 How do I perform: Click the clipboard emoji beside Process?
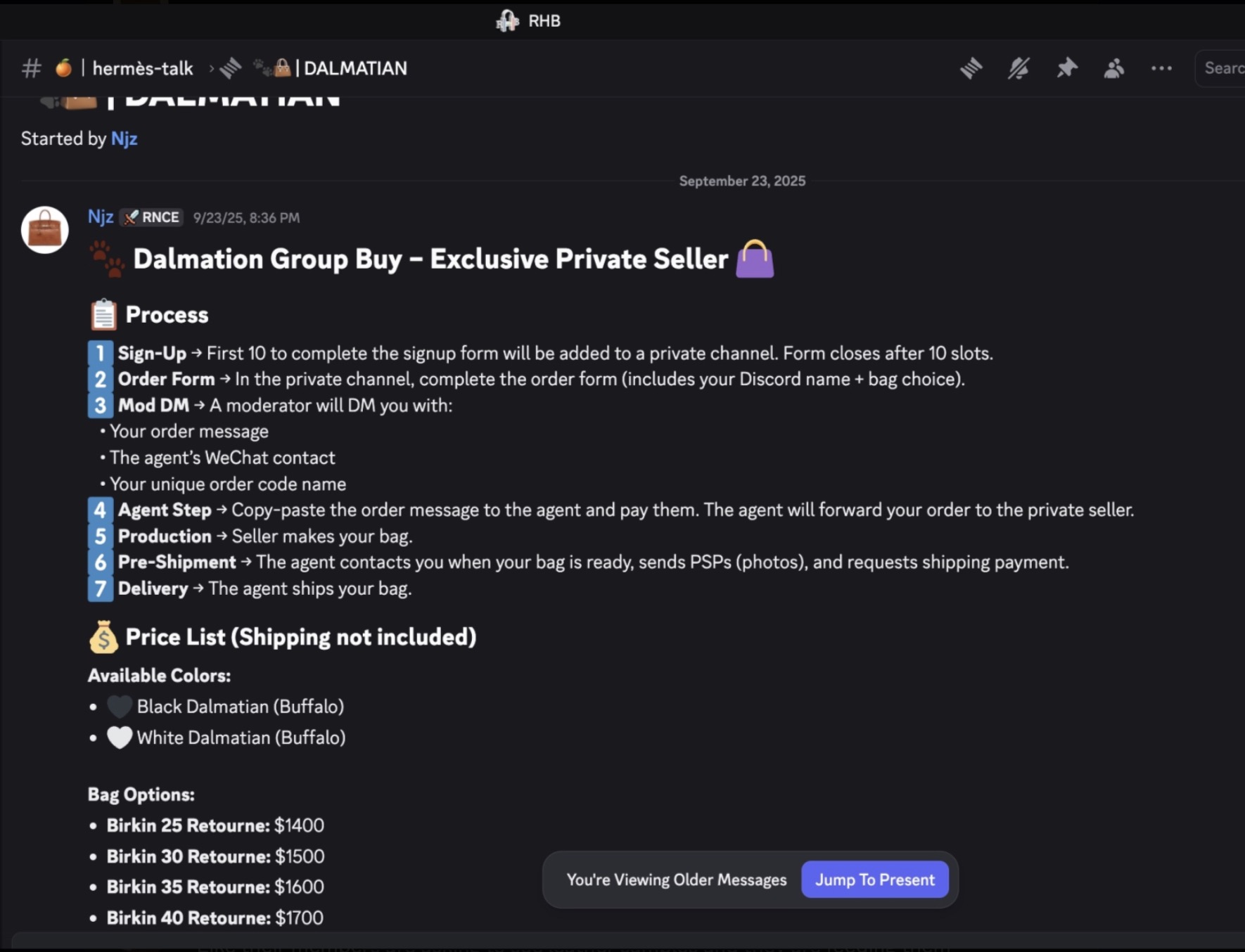coord(103,315)
